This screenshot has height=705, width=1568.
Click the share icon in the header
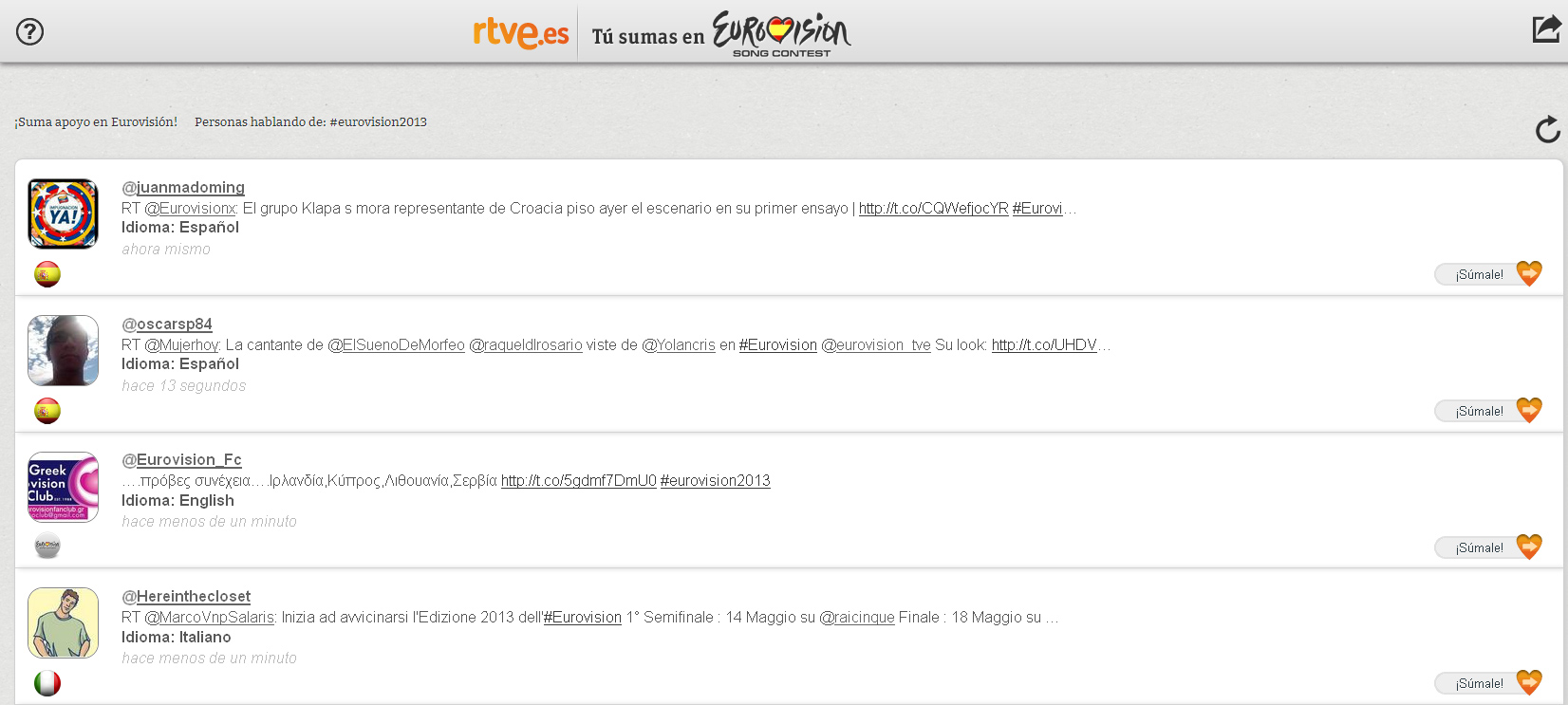coord(1546,28)
